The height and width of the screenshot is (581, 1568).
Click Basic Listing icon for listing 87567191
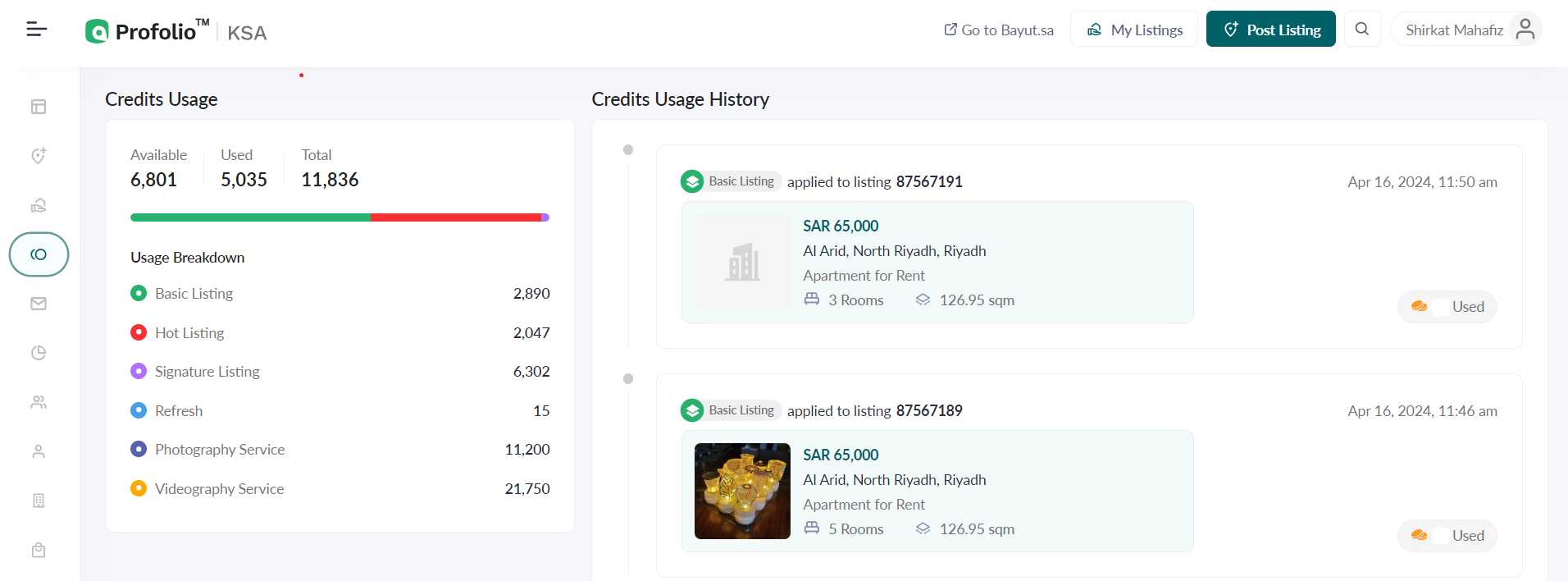[x=692, y=181]
